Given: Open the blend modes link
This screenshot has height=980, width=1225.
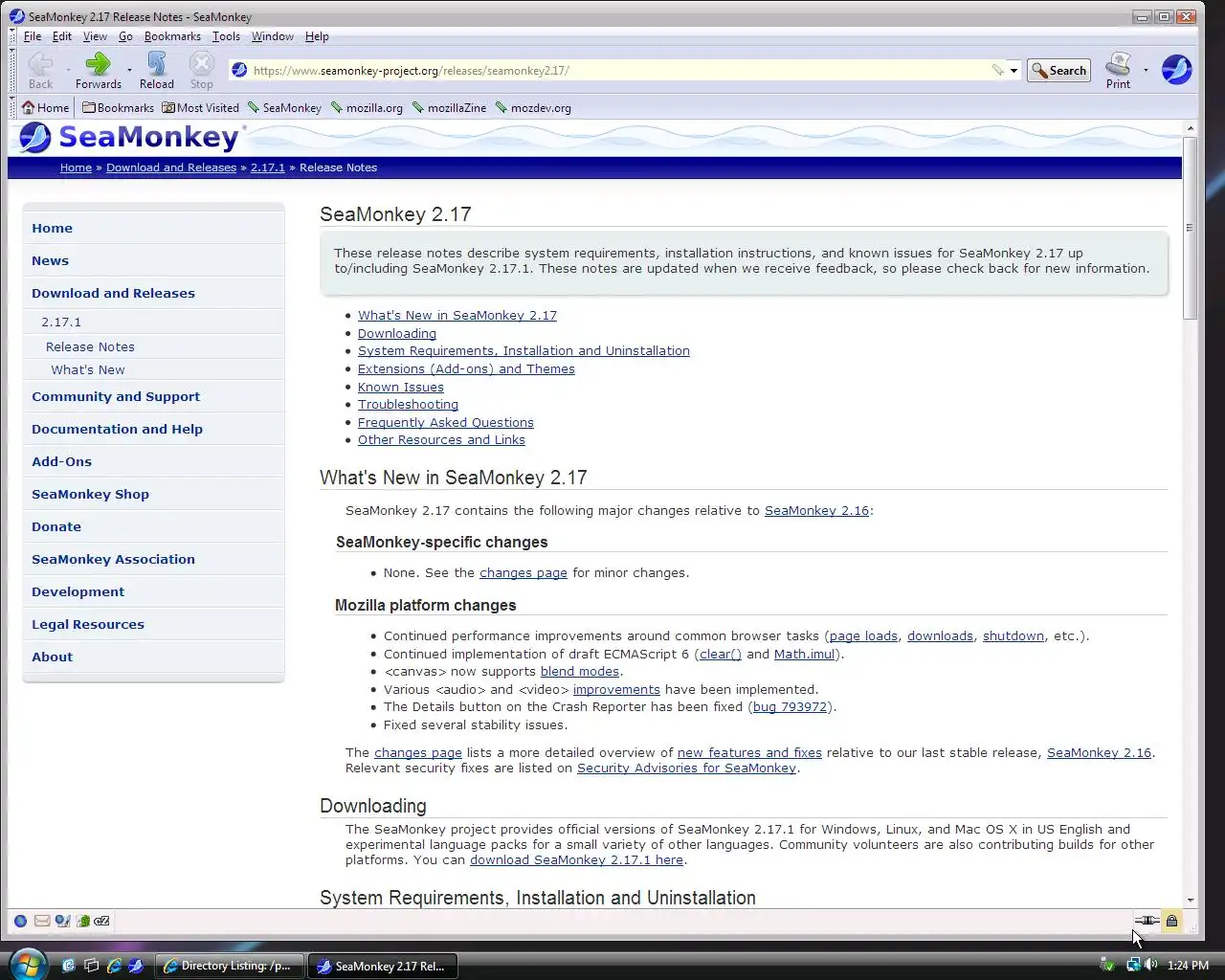Looking at the screenshot, I should click(x=580, y=671).
